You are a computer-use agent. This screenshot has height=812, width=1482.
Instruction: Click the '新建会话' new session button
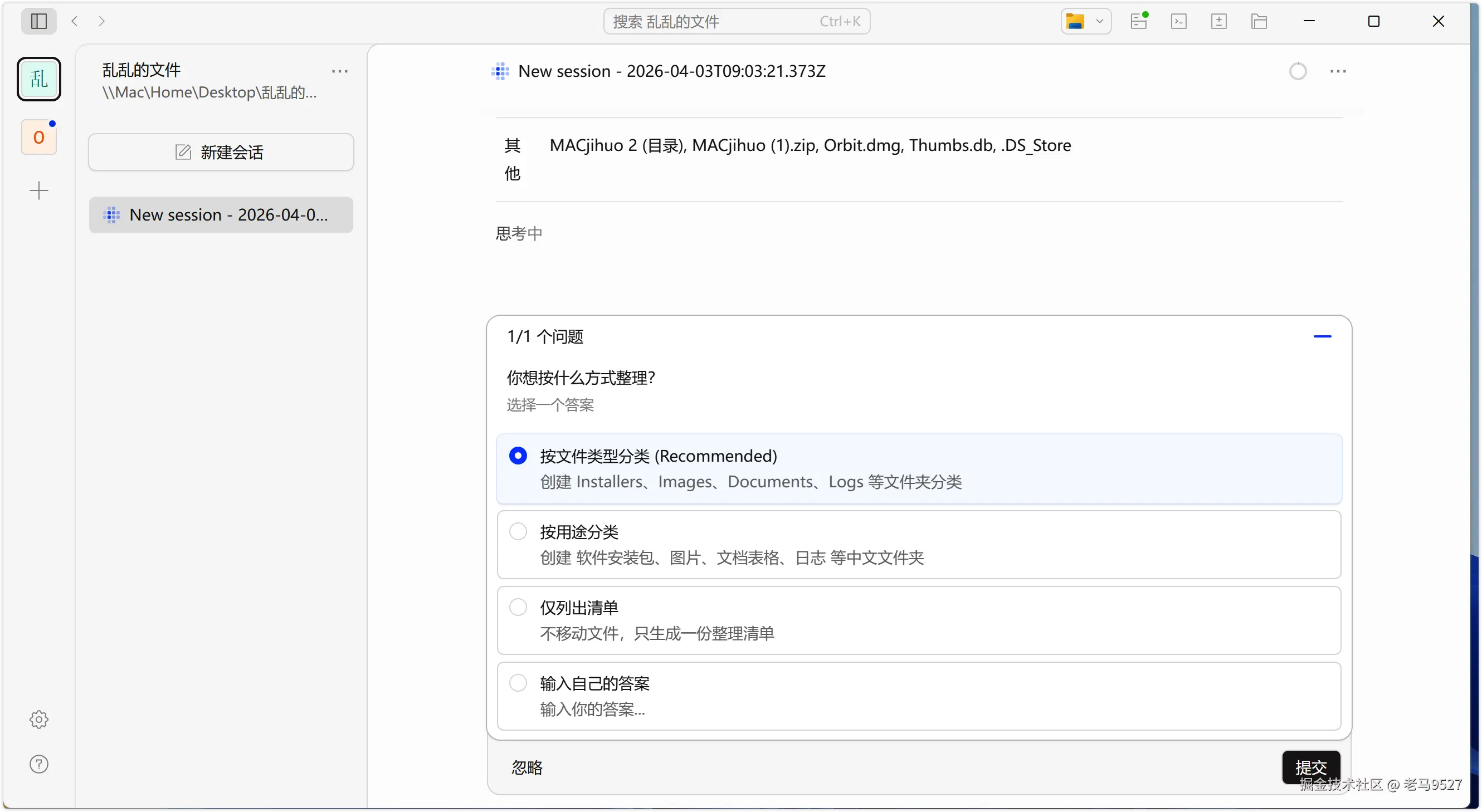(221, 153)
